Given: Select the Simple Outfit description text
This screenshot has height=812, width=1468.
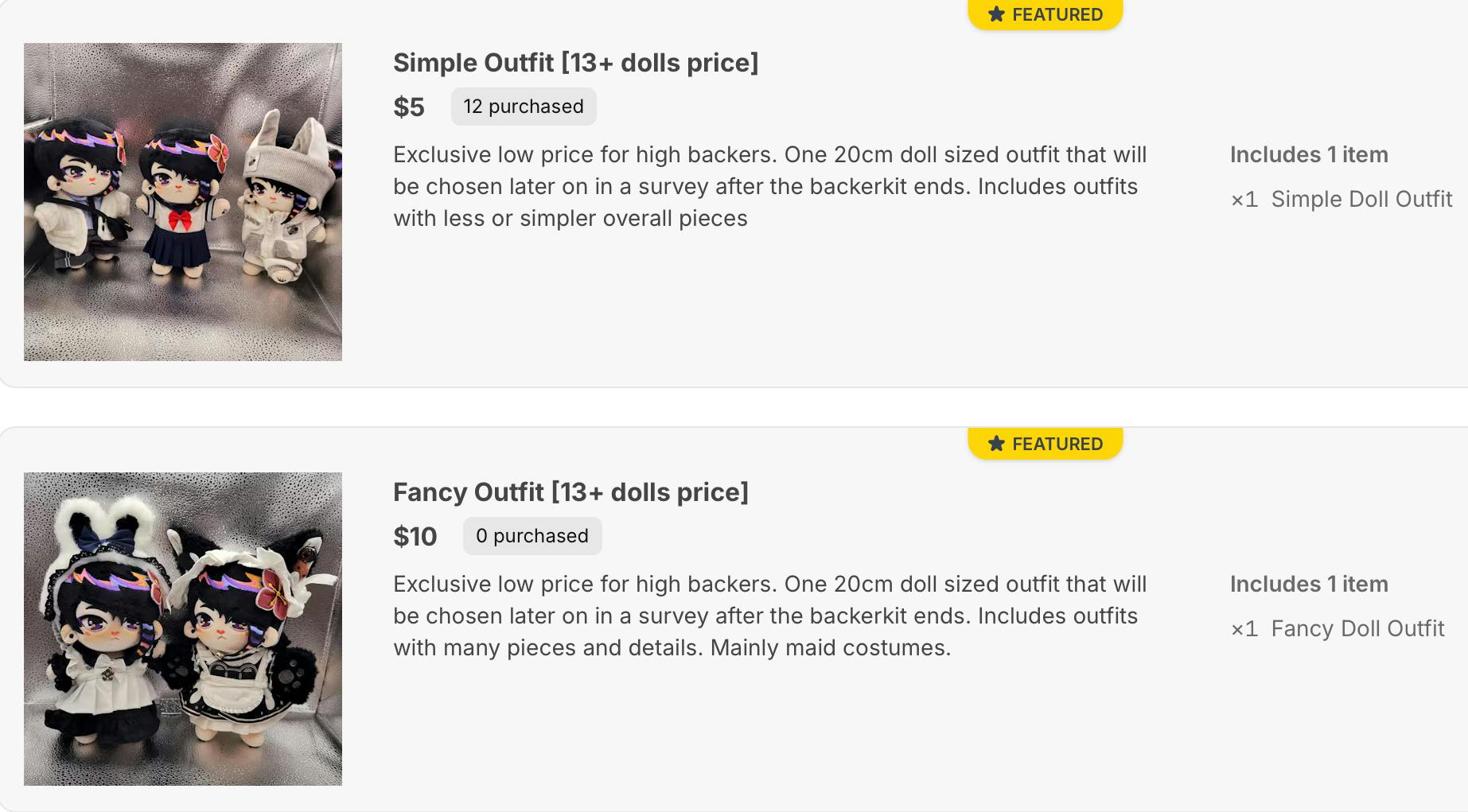Looking at the screenshot, I should [x=769, y=186].
